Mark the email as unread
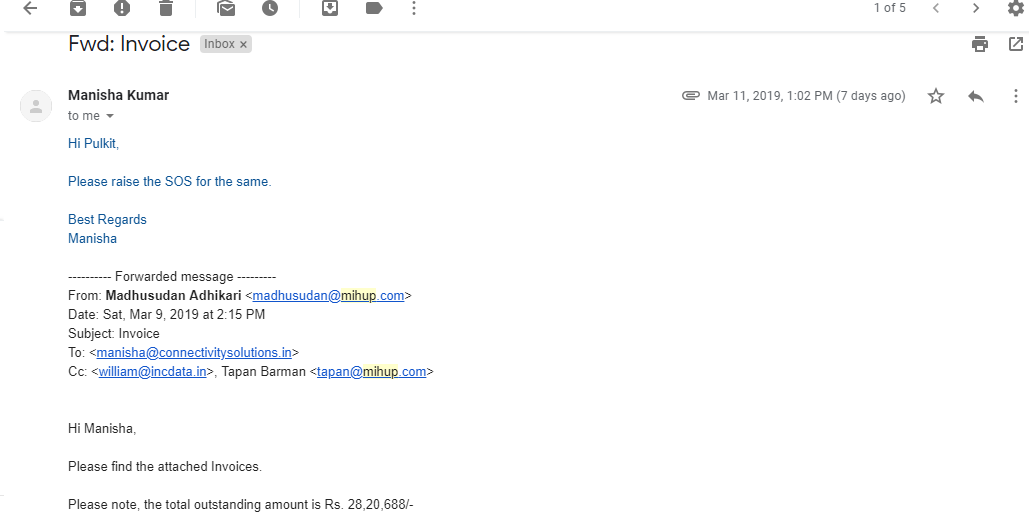 [226, 8]
